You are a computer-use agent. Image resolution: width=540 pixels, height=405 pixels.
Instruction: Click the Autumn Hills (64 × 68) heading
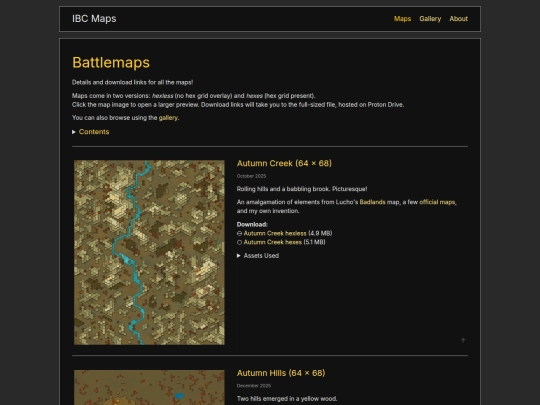[x=281, y=373]
